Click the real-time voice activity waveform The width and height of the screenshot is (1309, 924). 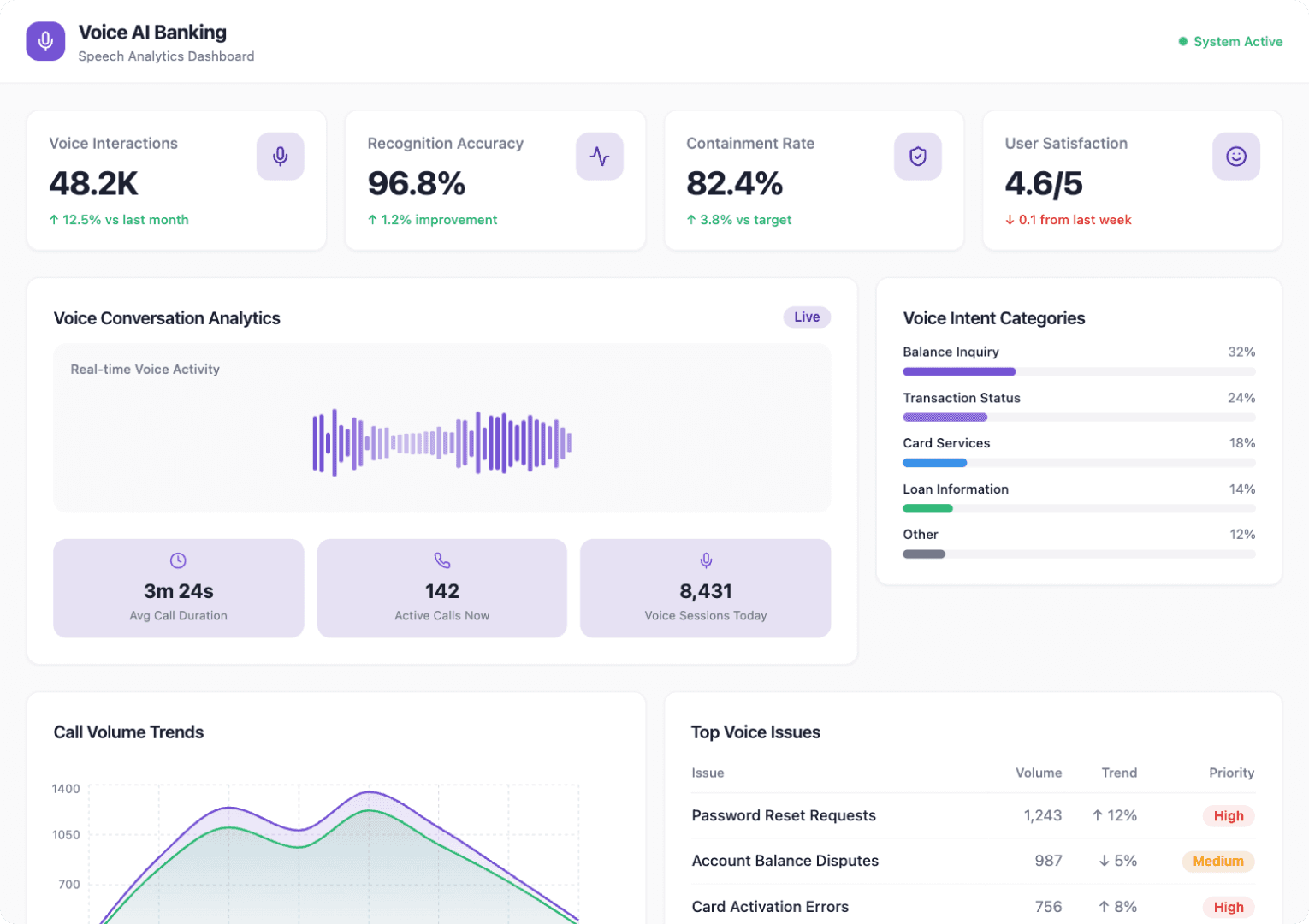pos(441,441)
